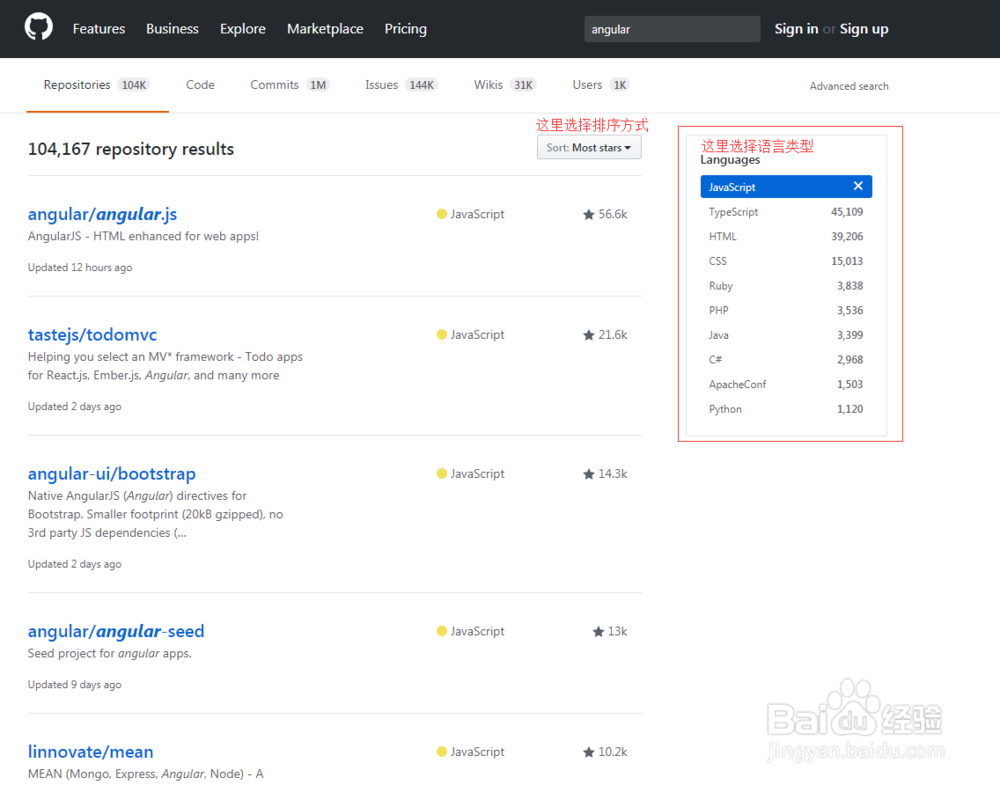
Task: Click star count 10.2k for linnovate/mean
Action: [605, 752]
